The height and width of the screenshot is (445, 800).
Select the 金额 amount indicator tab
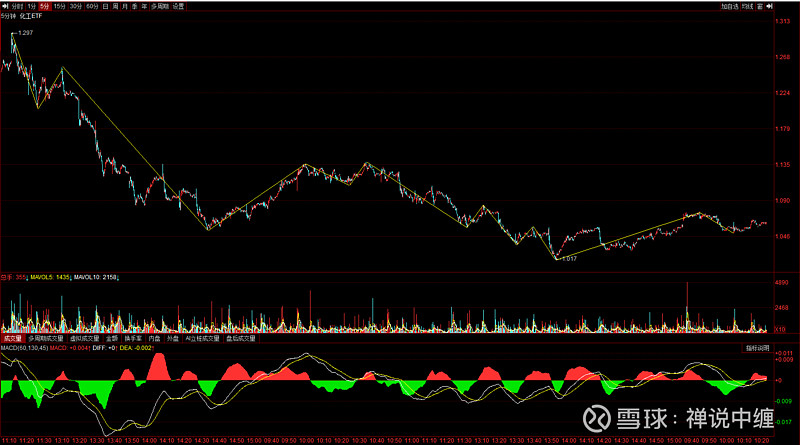tap(112, 338)
